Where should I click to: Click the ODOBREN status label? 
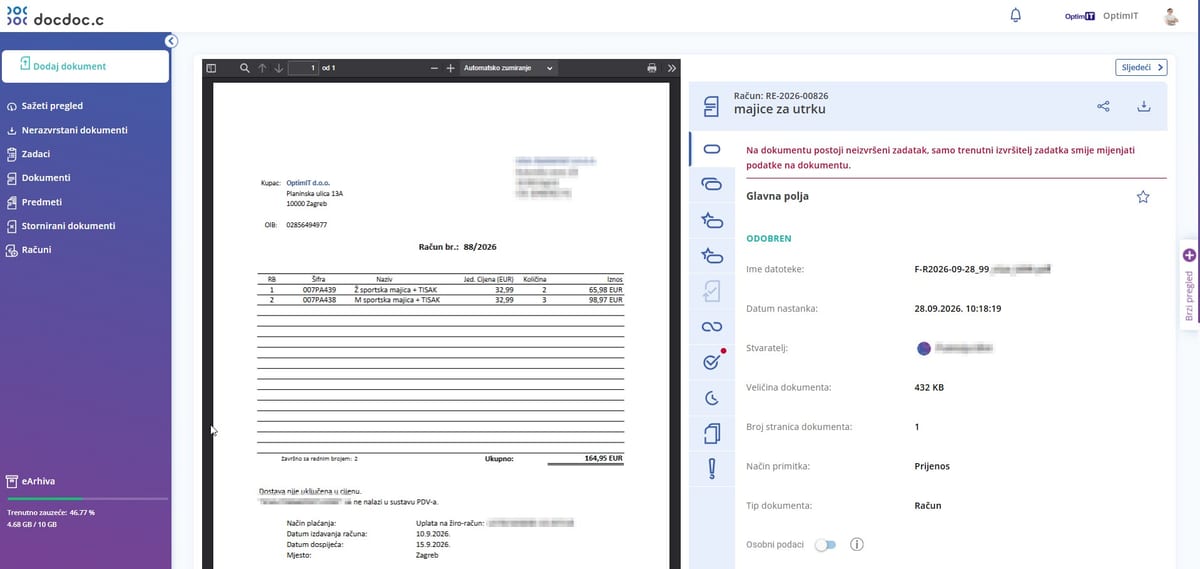pos(769,239)
